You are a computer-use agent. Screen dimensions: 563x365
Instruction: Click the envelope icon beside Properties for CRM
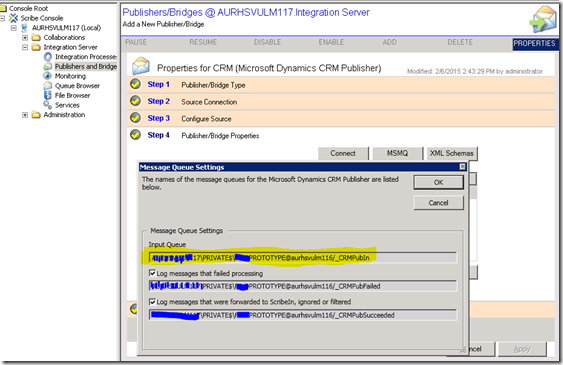point(141,66)
